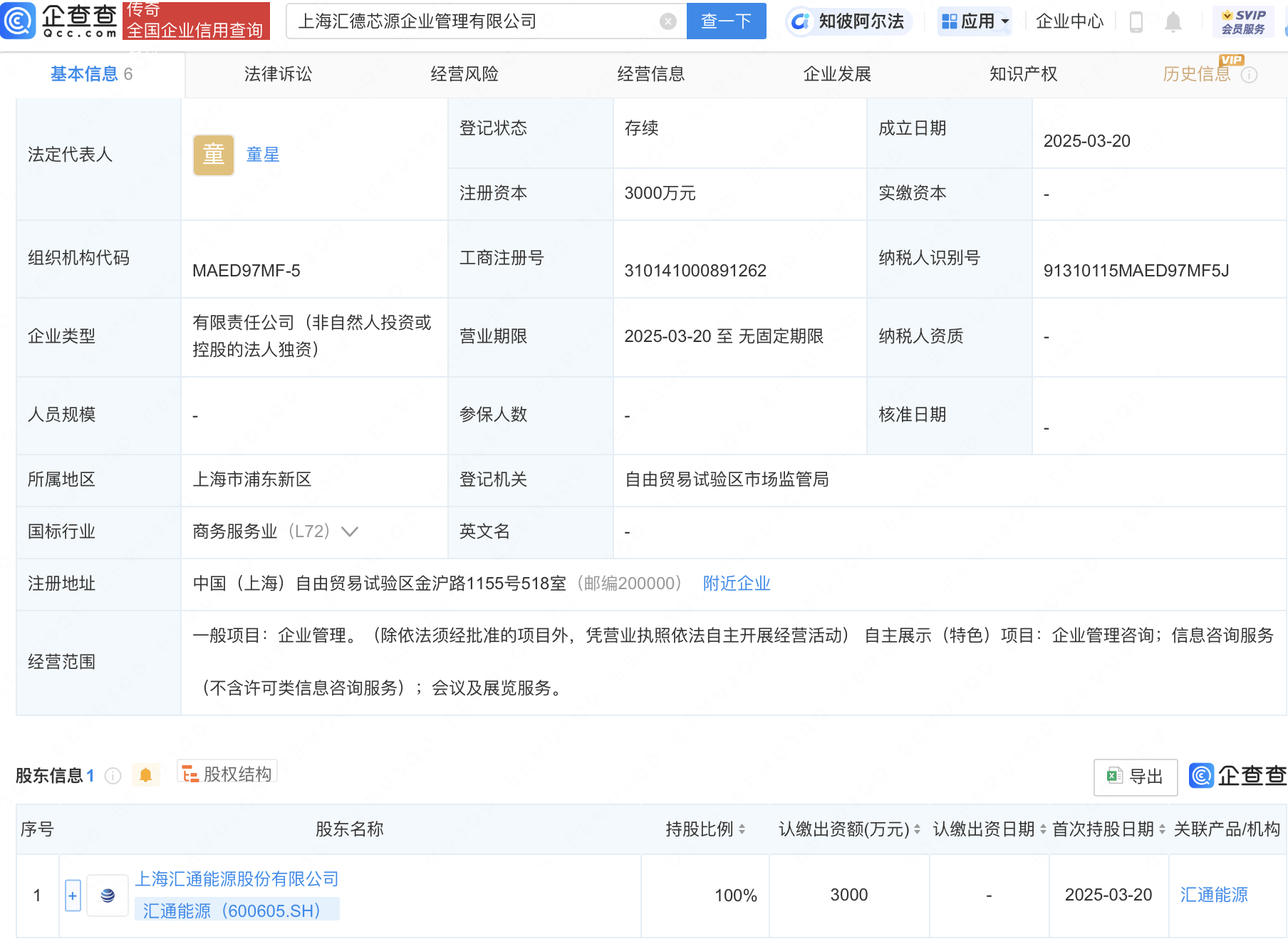1288x939 pixels.
Task: Click info icon beside 历史信息
Action: [x=1250, y=75]
